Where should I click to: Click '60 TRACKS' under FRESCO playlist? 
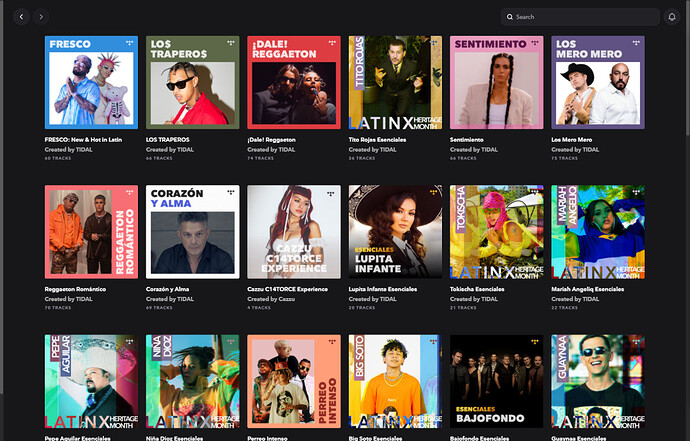(58, 158)
